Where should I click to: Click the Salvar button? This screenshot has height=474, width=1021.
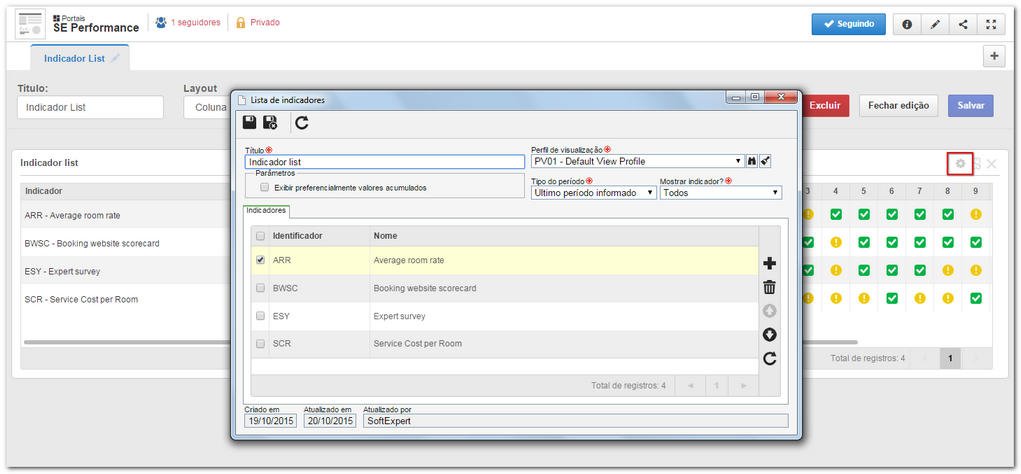pyautogui.click(x=970, y=105)
